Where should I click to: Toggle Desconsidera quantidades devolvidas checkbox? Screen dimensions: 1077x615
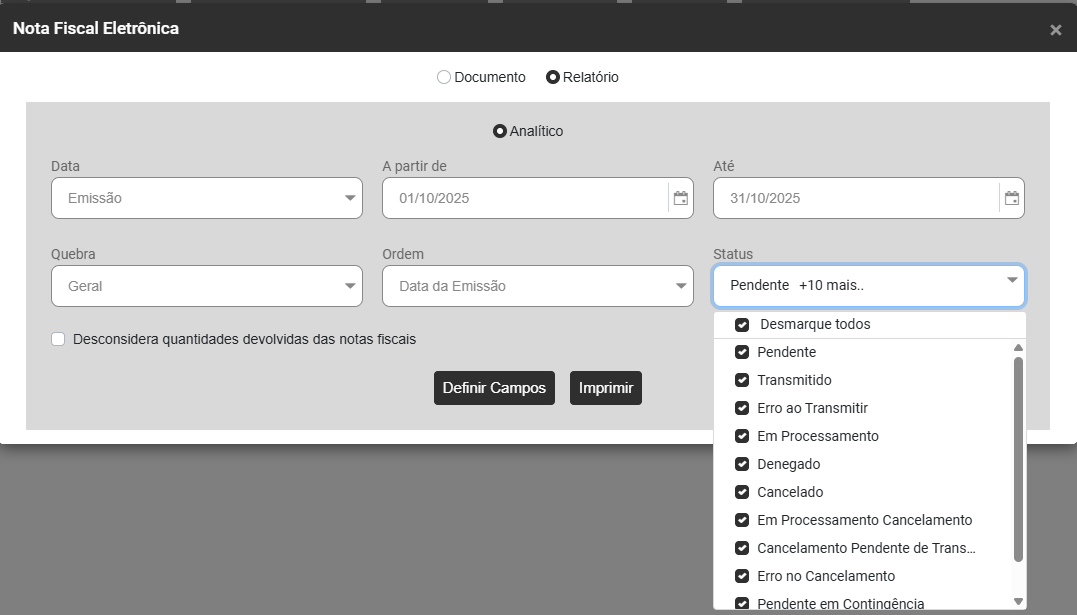coord(58,339)
